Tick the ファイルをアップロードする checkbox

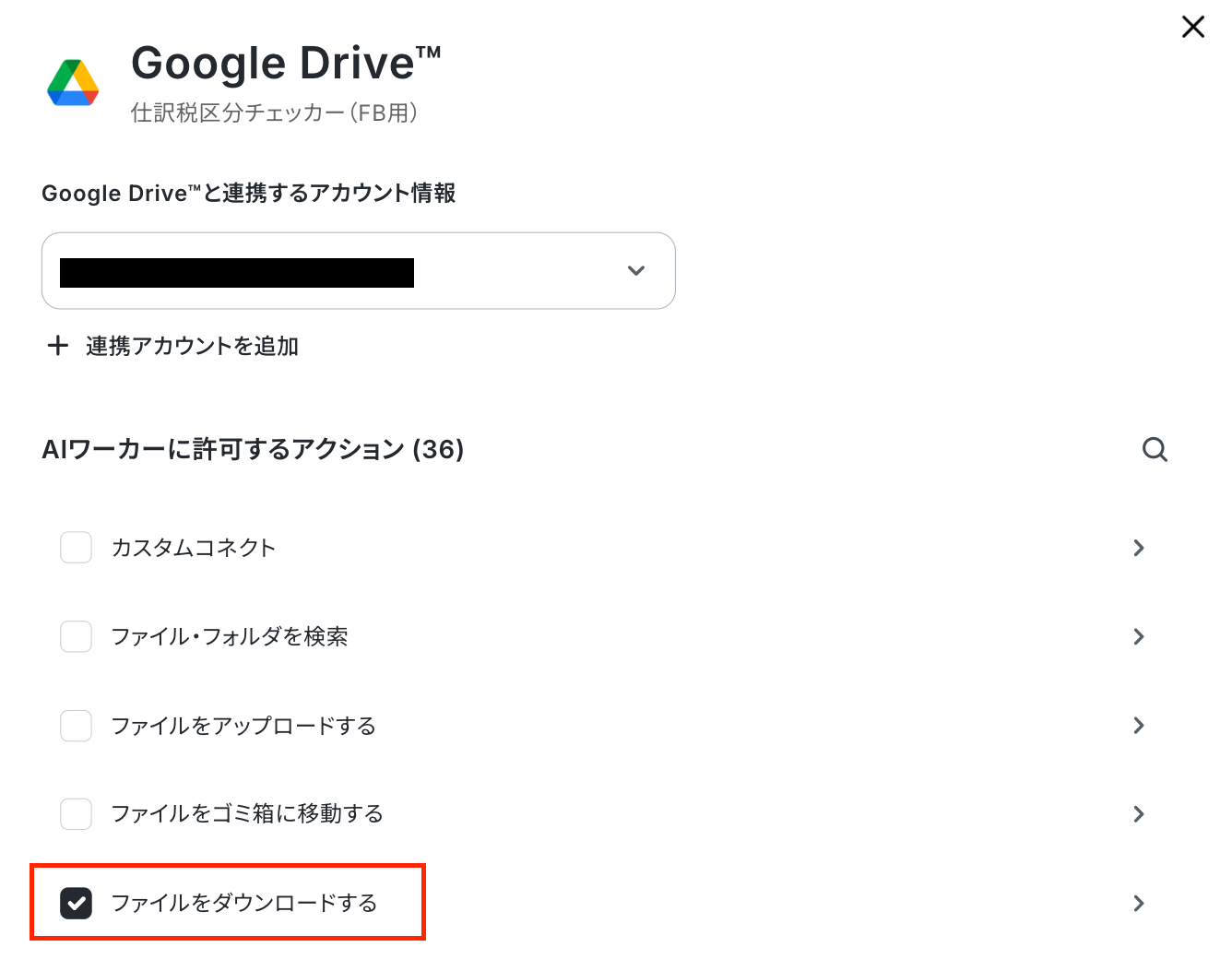click(76, 726)
